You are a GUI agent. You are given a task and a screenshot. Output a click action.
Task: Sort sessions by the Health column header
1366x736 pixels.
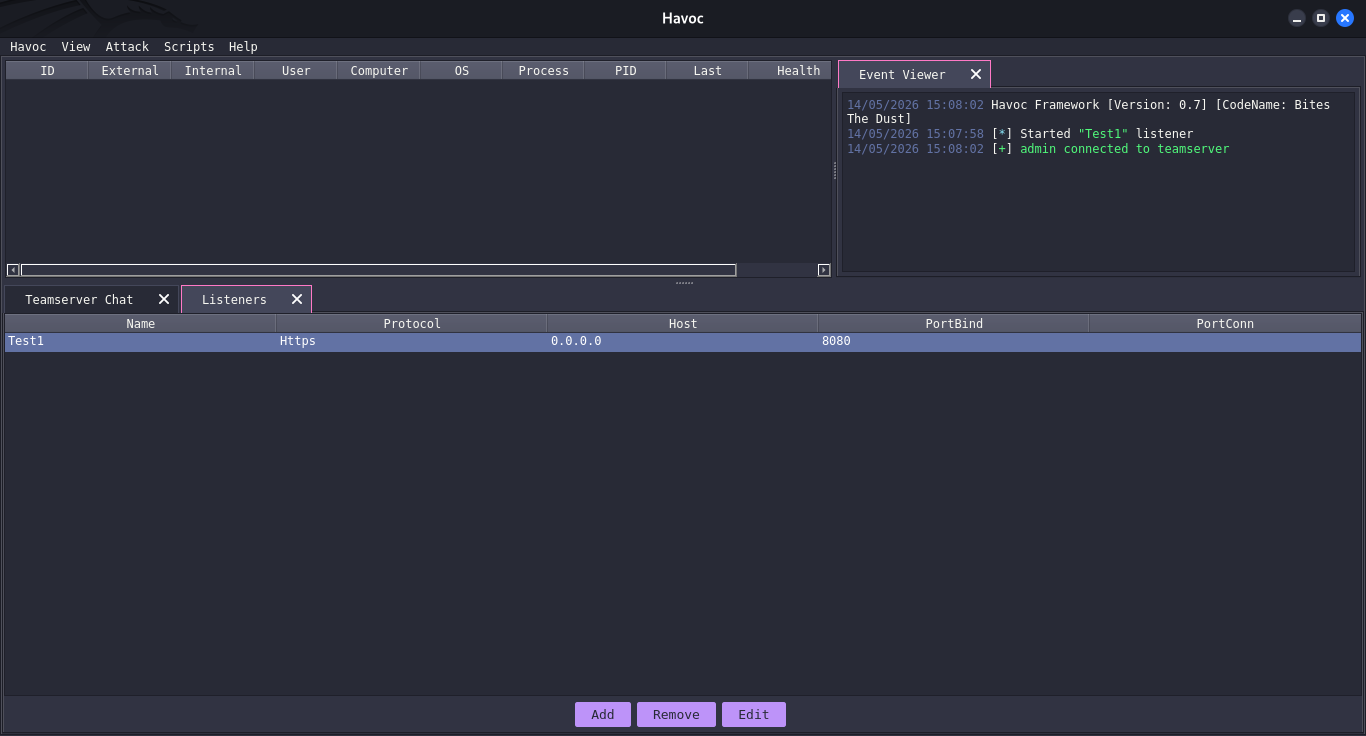[798, 70]
